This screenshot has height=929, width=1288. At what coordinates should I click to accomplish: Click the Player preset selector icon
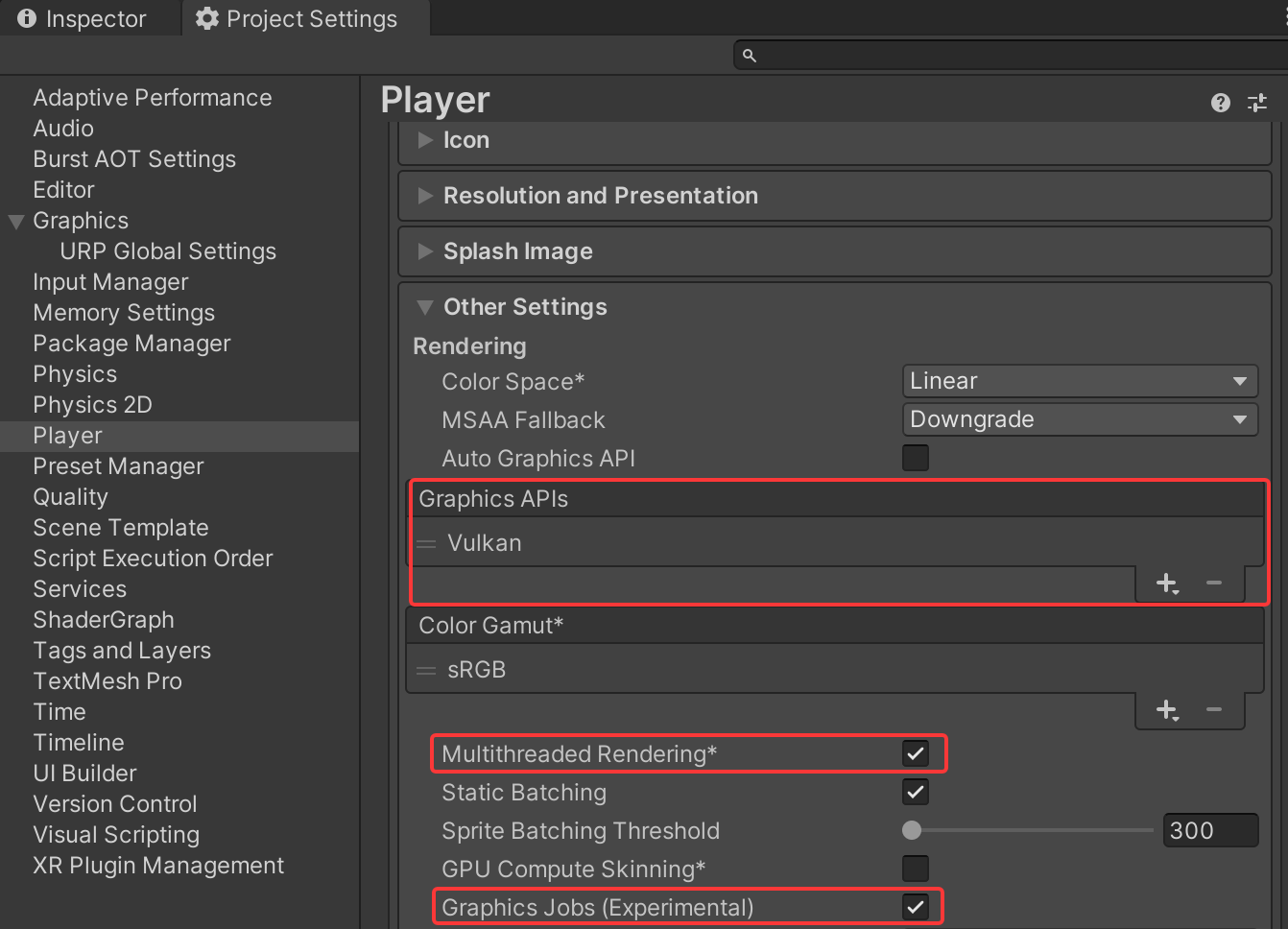(1256, 103)
